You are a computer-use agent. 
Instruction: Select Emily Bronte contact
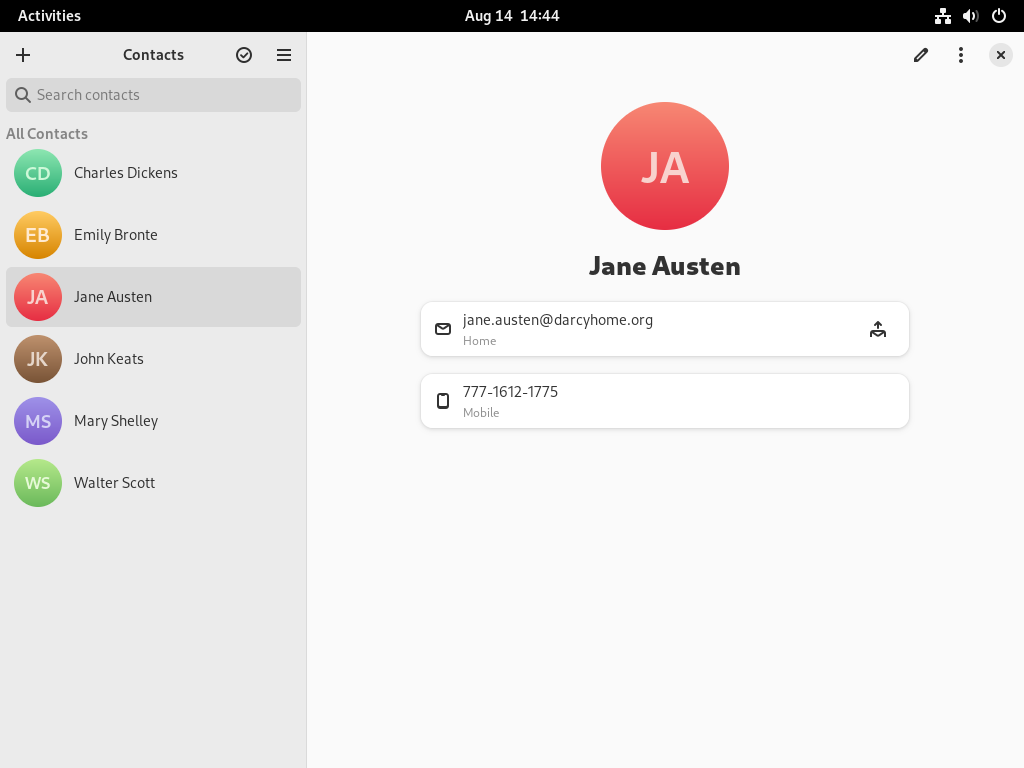pos(153,235)
